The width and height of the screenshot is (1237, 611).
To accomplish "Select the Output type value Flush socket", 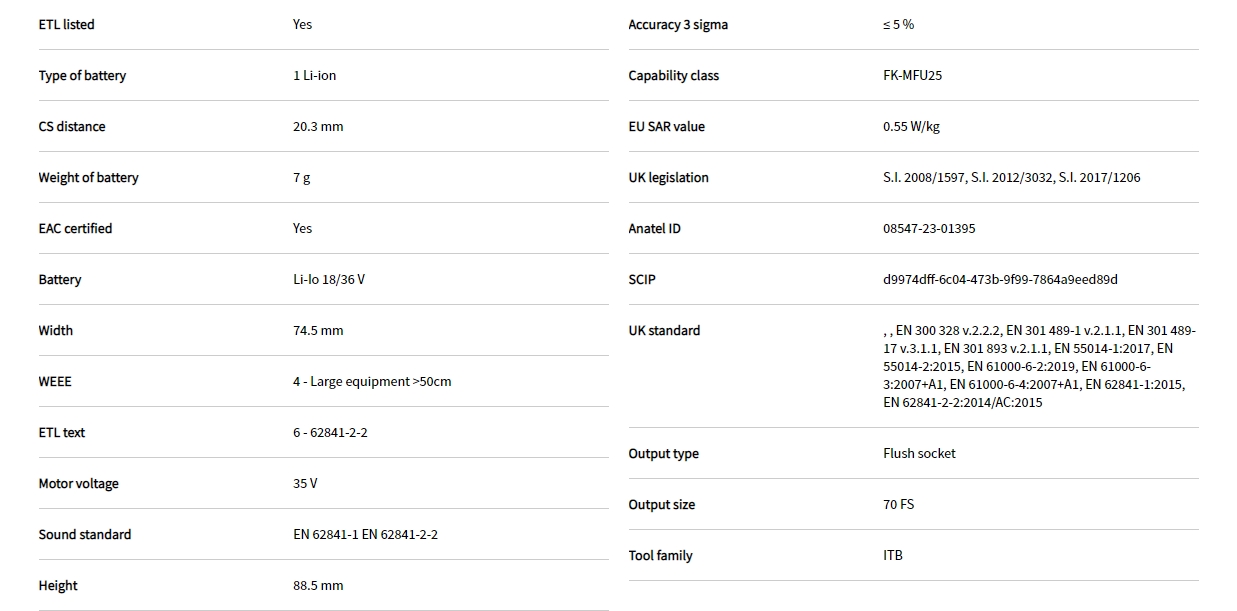I will pos(919,454).
